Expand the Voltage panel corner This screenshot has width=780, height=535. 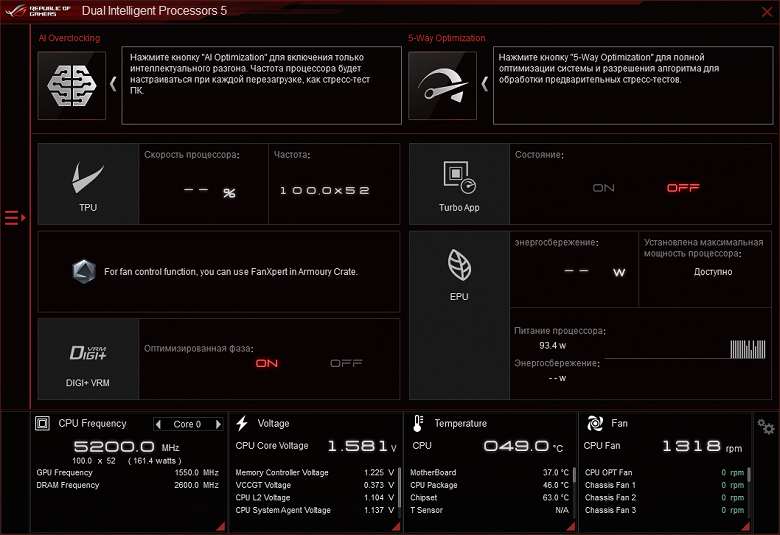(396, 527)
